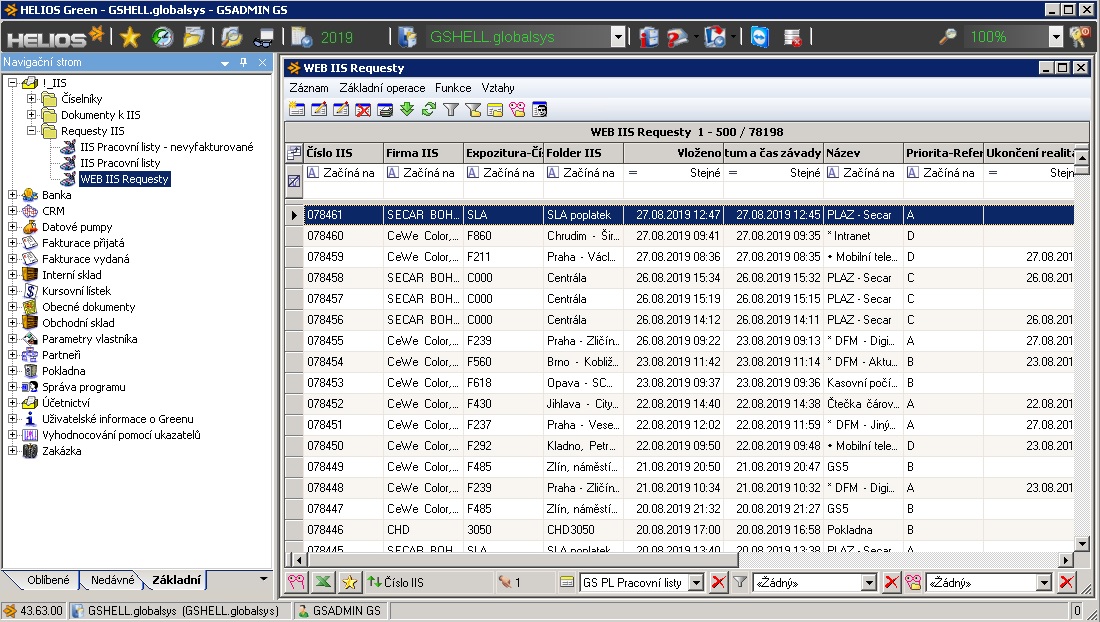1100x622 pixels.
Task: Click the vertical scrollbar down arrow of grid
Action: pos(1082,543)
